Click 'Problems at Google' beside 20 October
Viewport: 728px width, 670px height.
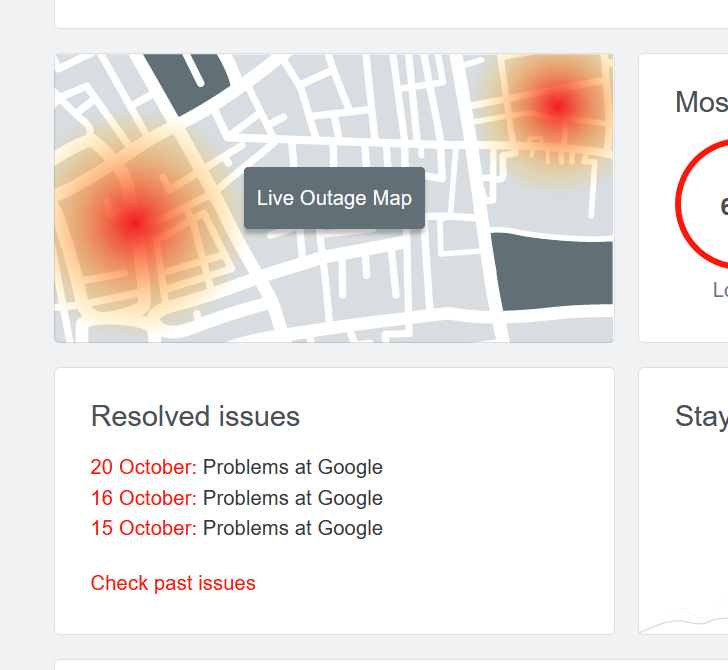(293, 467)
